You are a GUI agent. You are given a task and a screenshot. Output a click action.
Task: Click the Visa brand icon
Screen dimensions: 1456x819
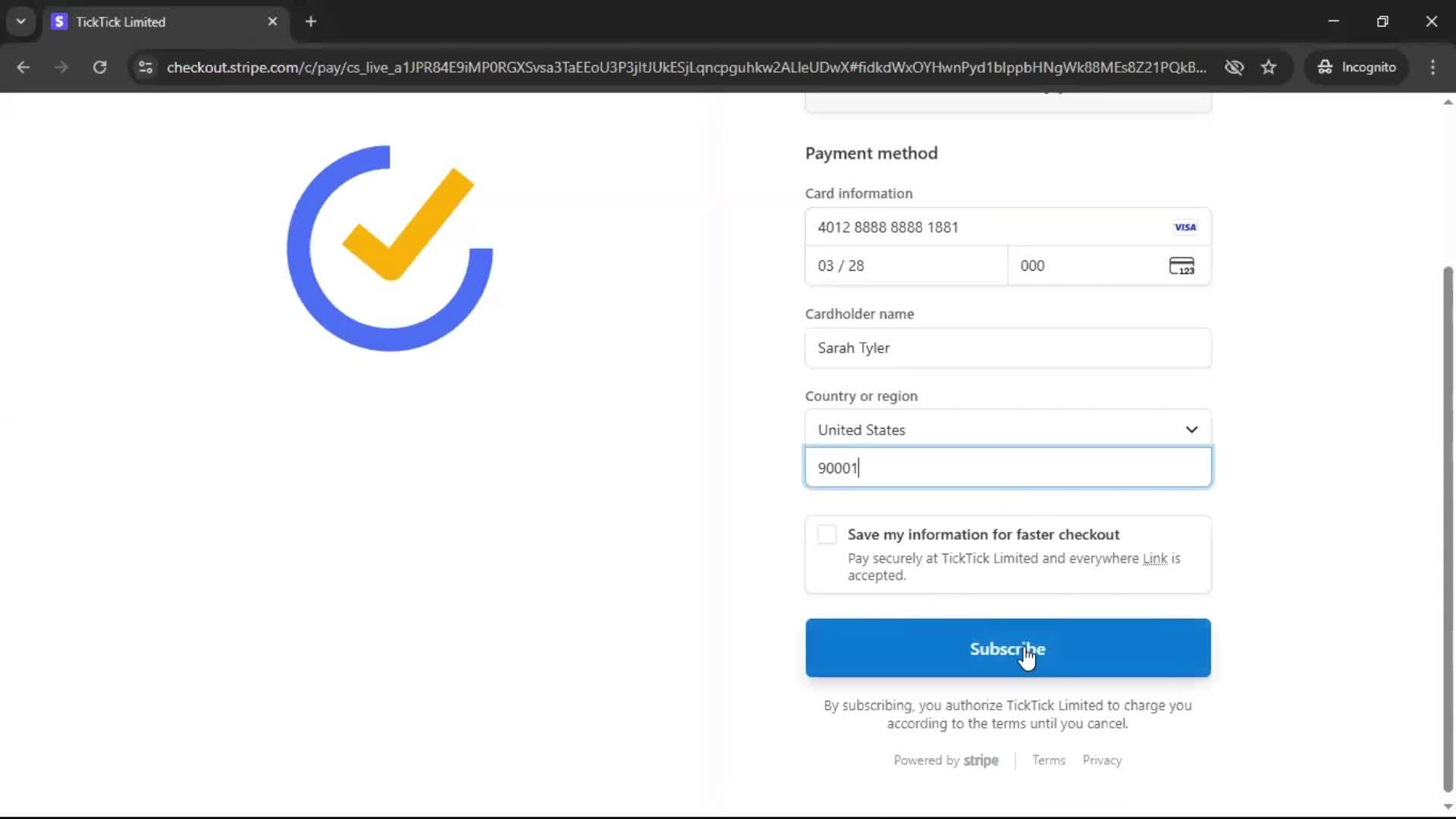click(1185, 227)
